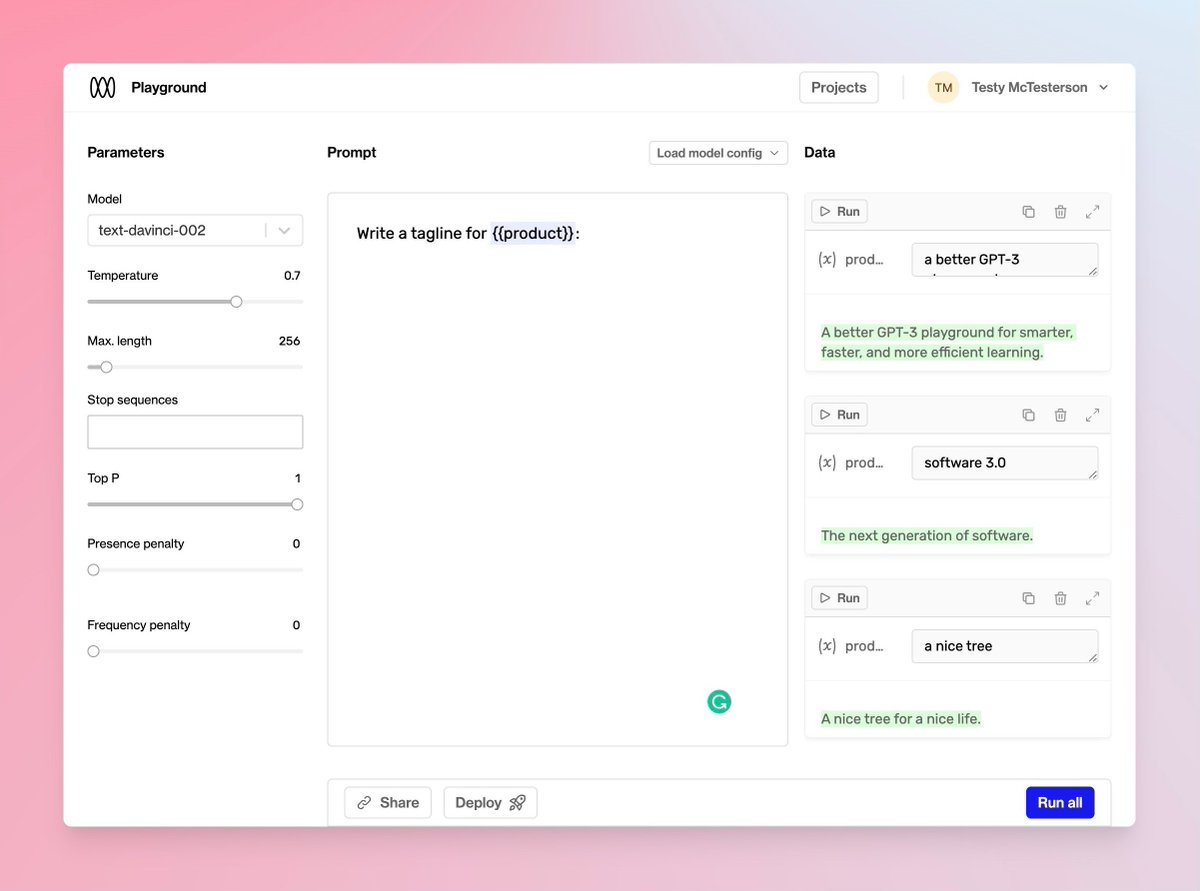The width and height of the screenshot is (1200, 891).
Task: Trash the 'a nice tree' data card
Action: tap(1060, 598)
